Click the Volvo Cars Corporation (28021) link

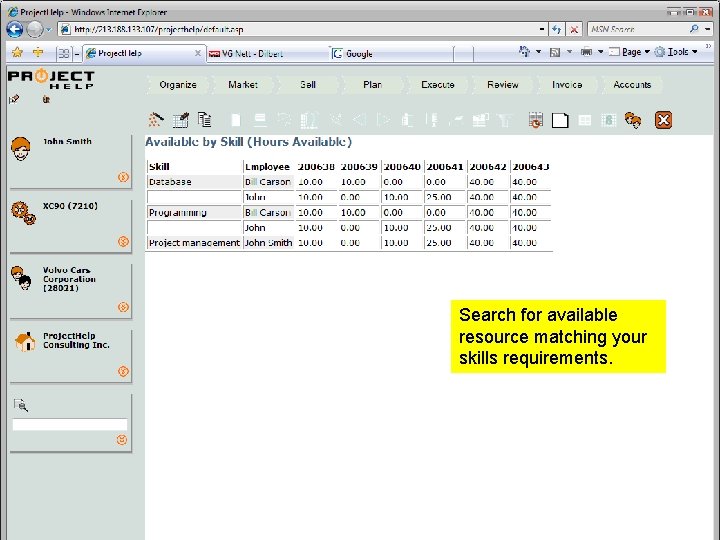(69, 279)
